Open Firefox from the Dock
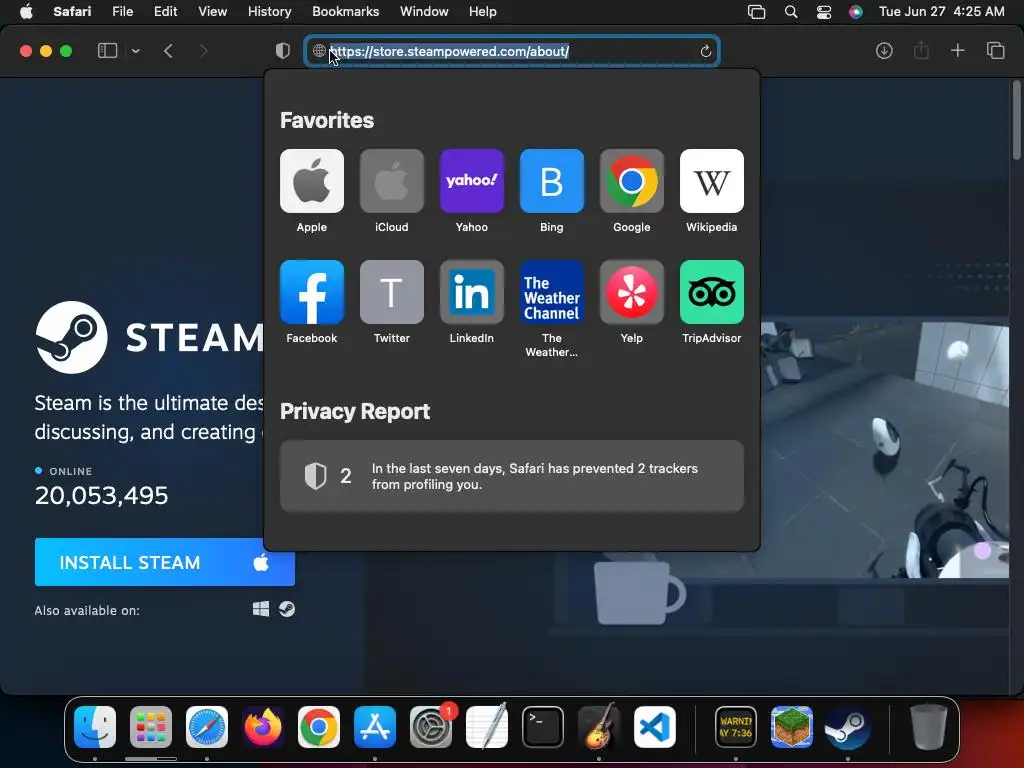The width and height of the screenshot is (1024, 768). tap(263, 727)
